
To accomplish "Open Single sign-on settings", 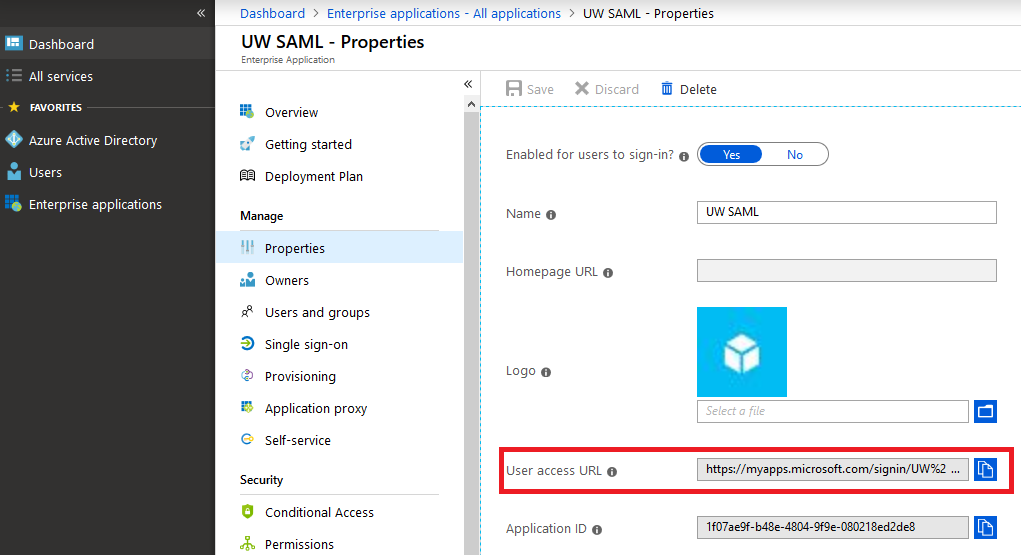I will [x=339, y=343].
